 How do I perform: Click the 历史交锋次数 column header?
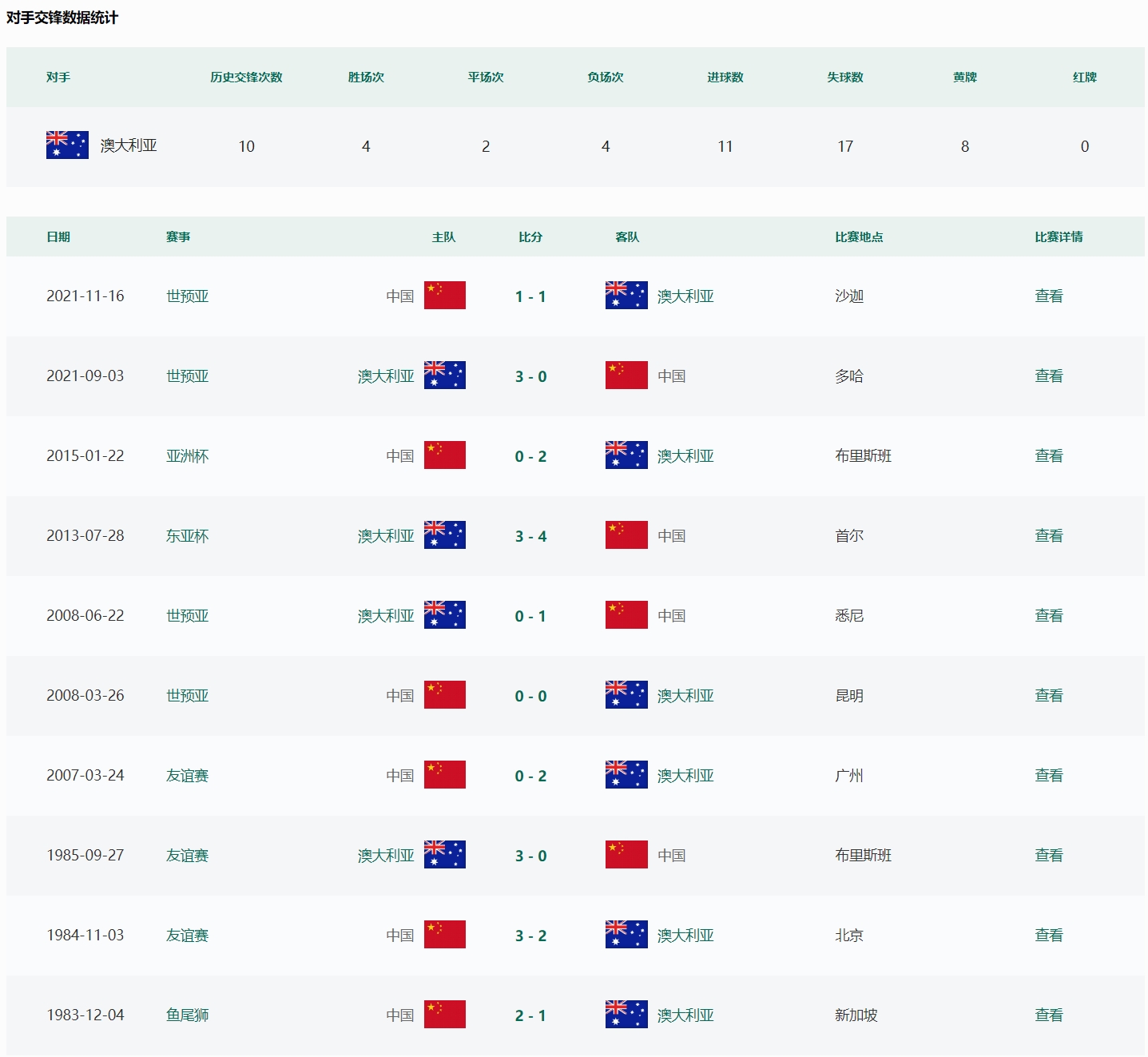[246, 77]
